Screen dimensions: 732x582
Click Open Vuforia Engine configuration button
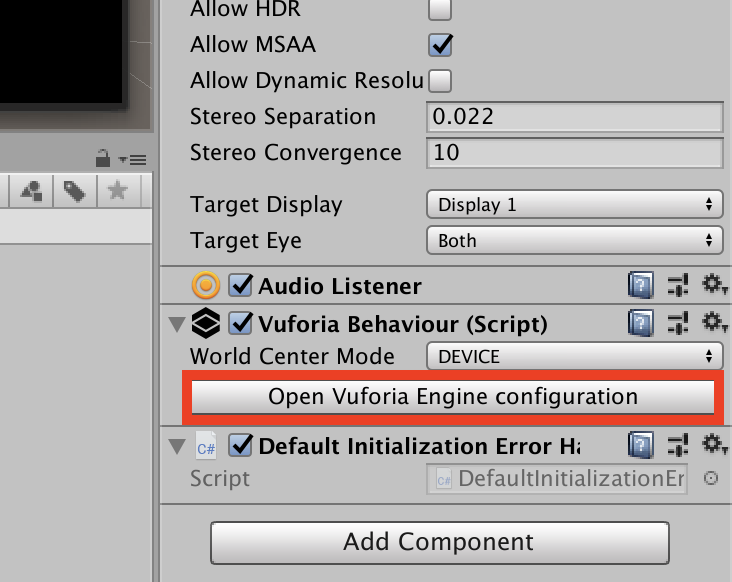click(x=453, y=397)
